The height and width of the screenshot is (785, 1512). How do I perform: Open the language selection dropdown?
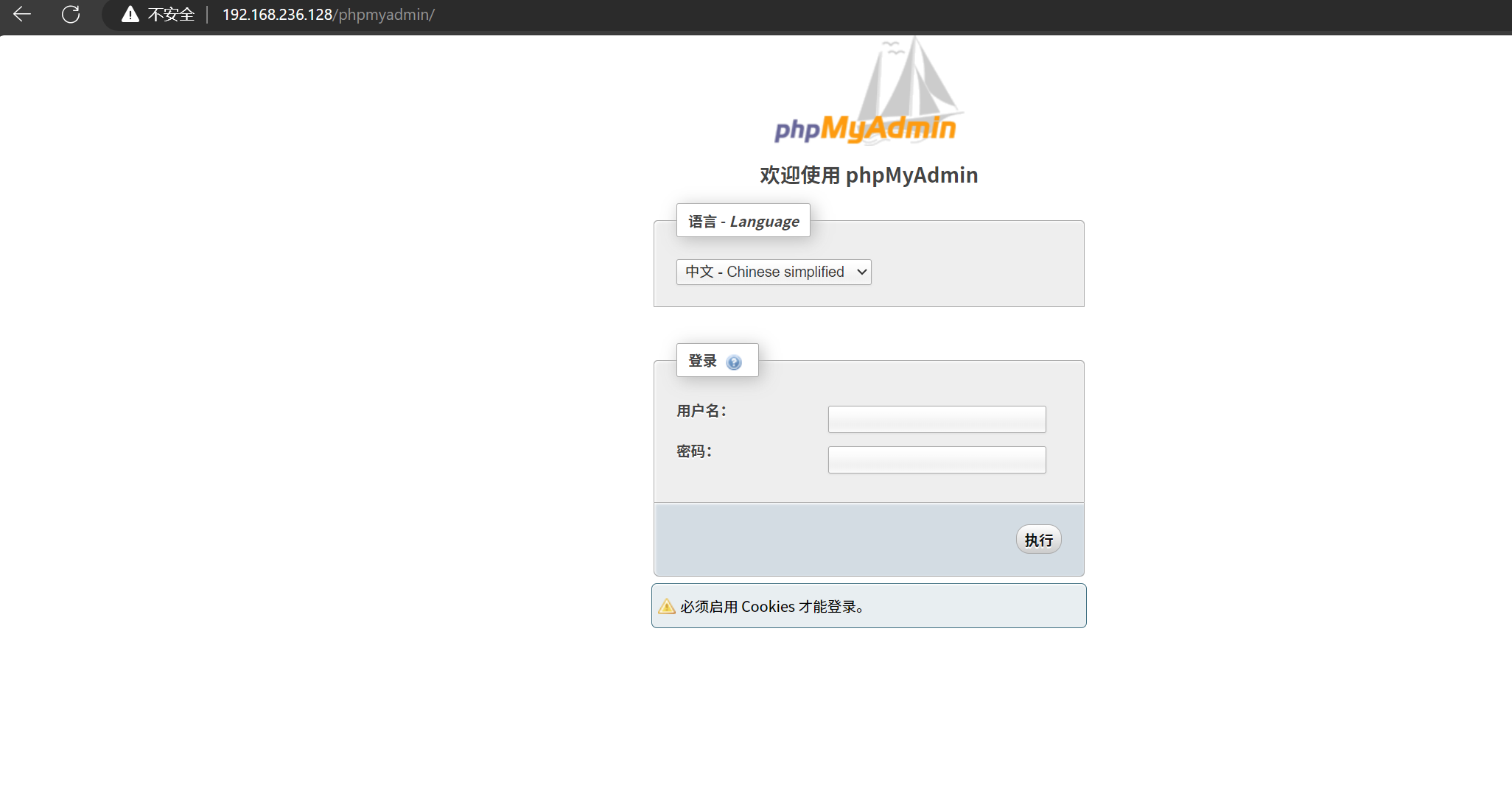click(773, 272)
